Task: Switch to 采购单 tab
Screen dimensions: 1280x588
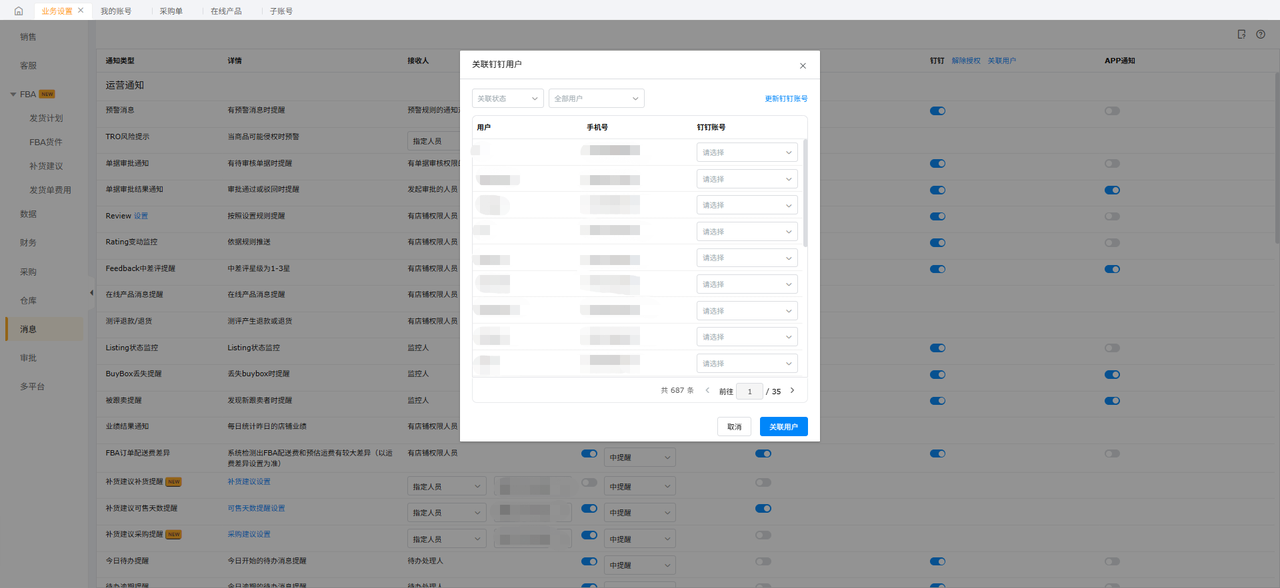Action: (x=171, y=11)
